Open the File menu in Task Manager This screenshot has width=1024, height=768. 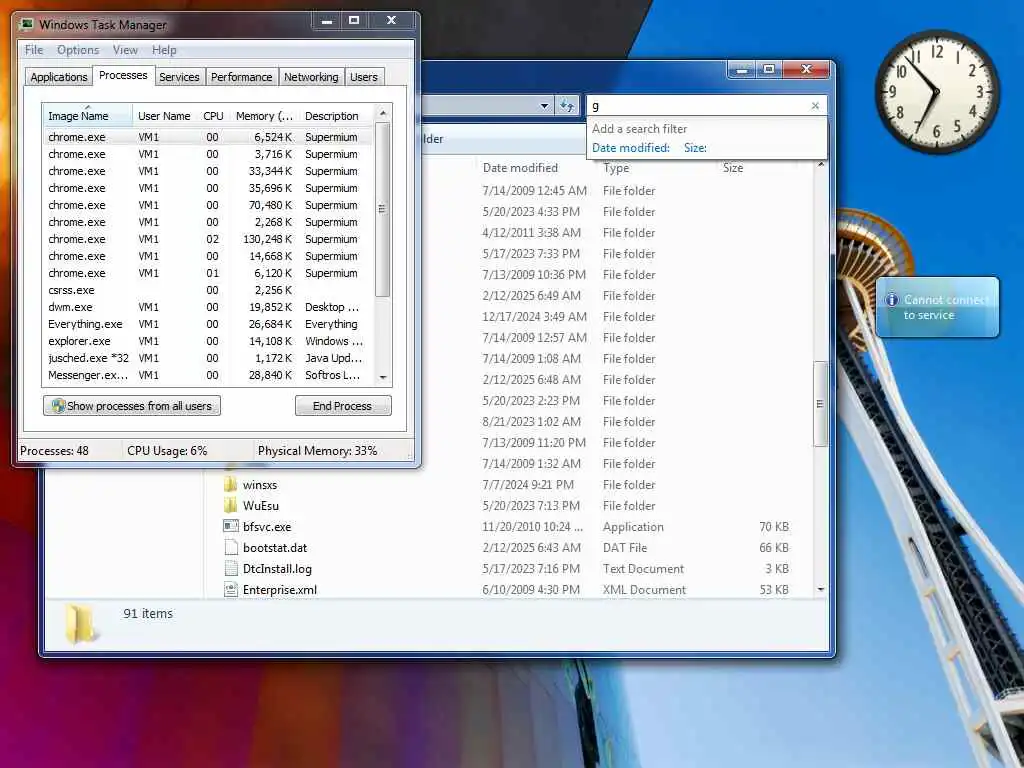point(34,50)
